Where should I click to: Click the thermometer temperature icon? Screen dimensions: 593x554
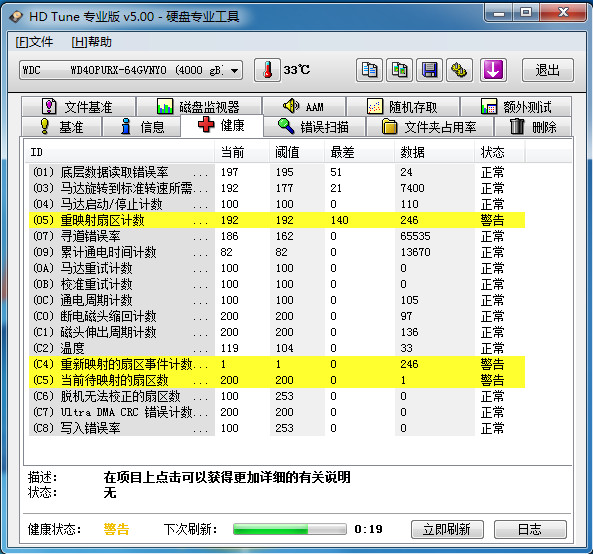point(267,70)
